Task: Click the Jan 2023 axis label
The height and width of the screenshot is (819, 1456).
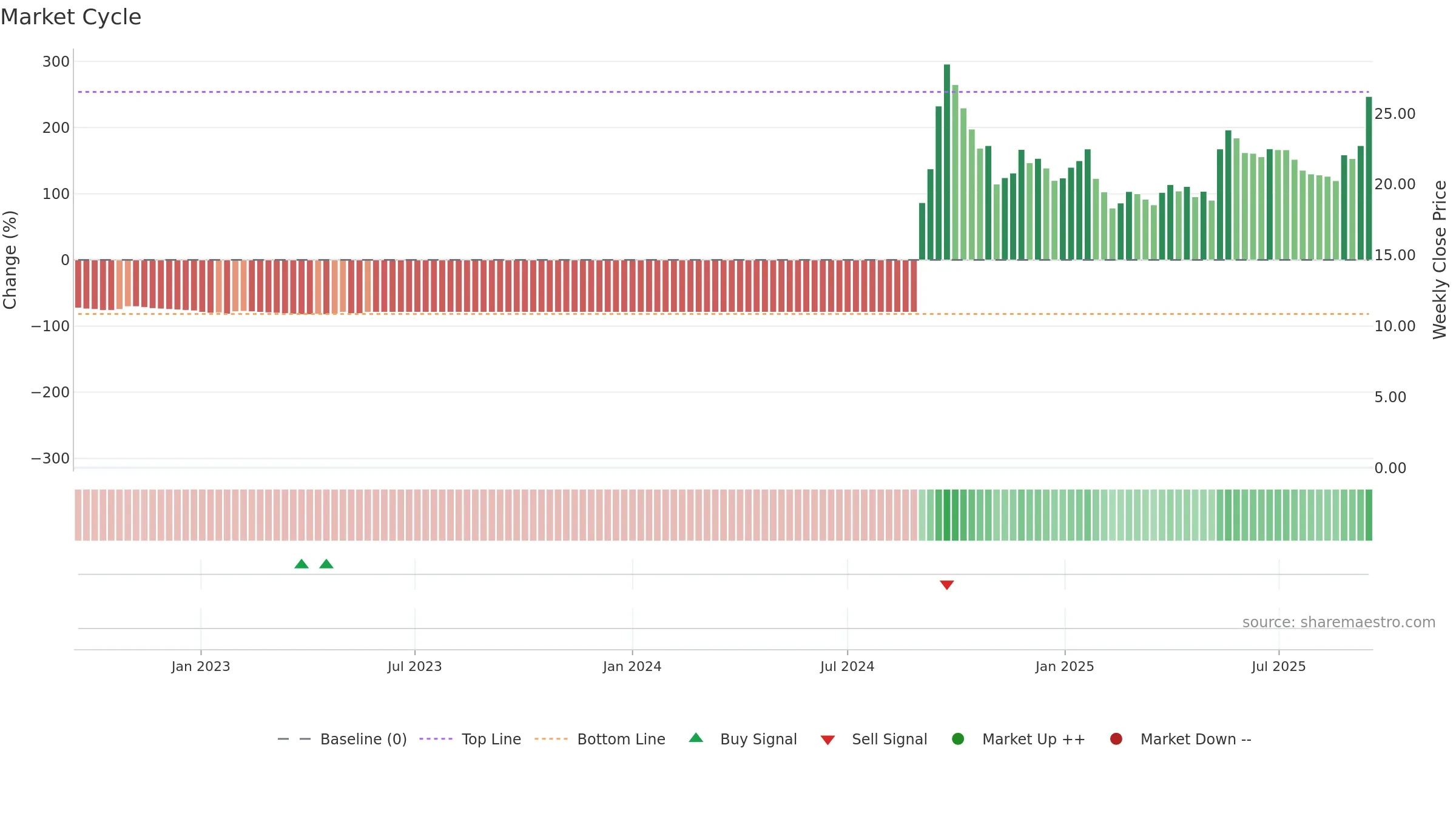Action: pos(201,667)
